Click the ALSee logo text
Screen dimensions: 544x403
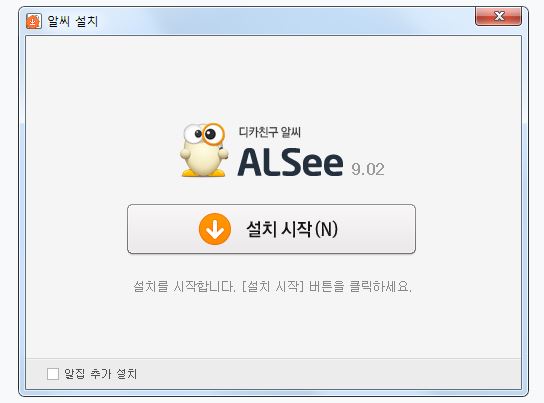(x=290, y=162)
